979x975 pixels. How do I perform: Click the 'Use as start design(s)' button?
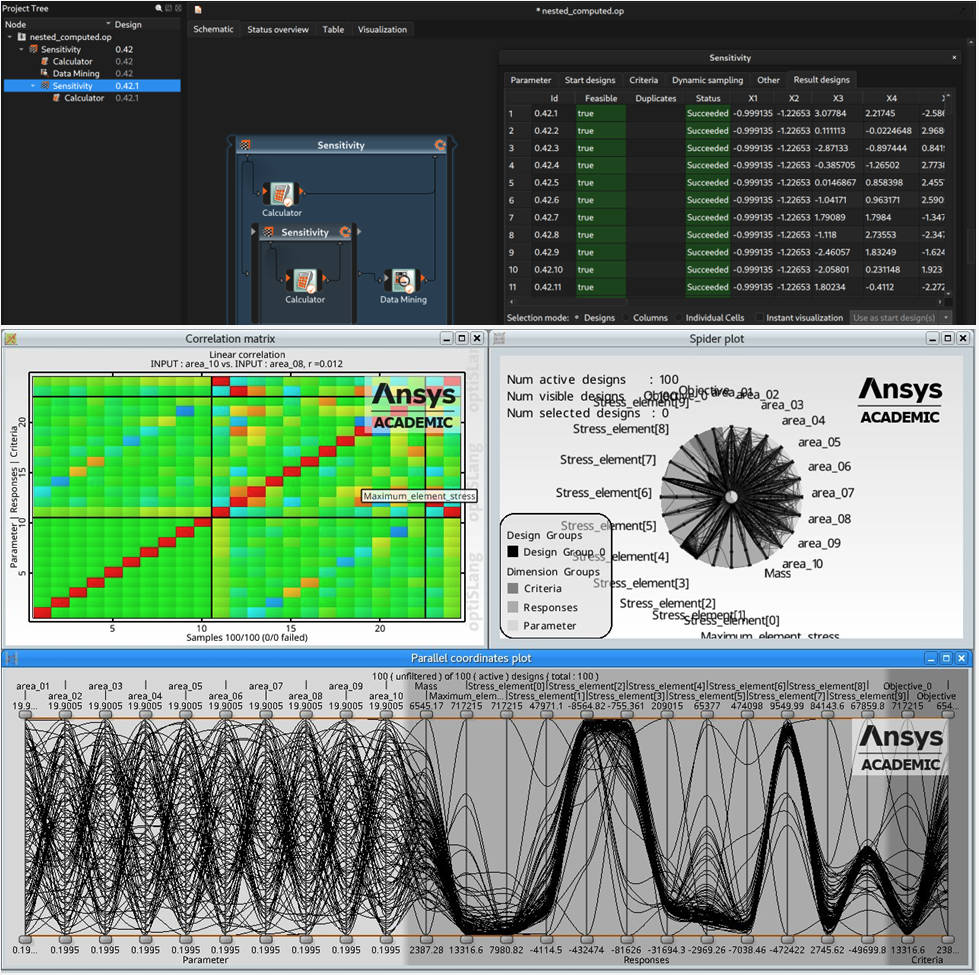(x=893, y=318)
